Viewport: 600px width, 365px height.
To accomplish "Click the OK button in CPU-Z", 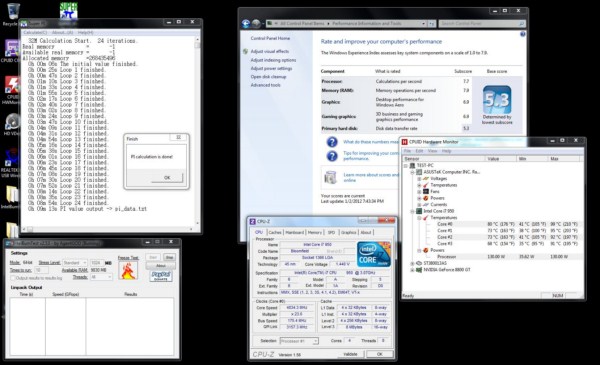I will pyautogui.click(x=380, y=354).
